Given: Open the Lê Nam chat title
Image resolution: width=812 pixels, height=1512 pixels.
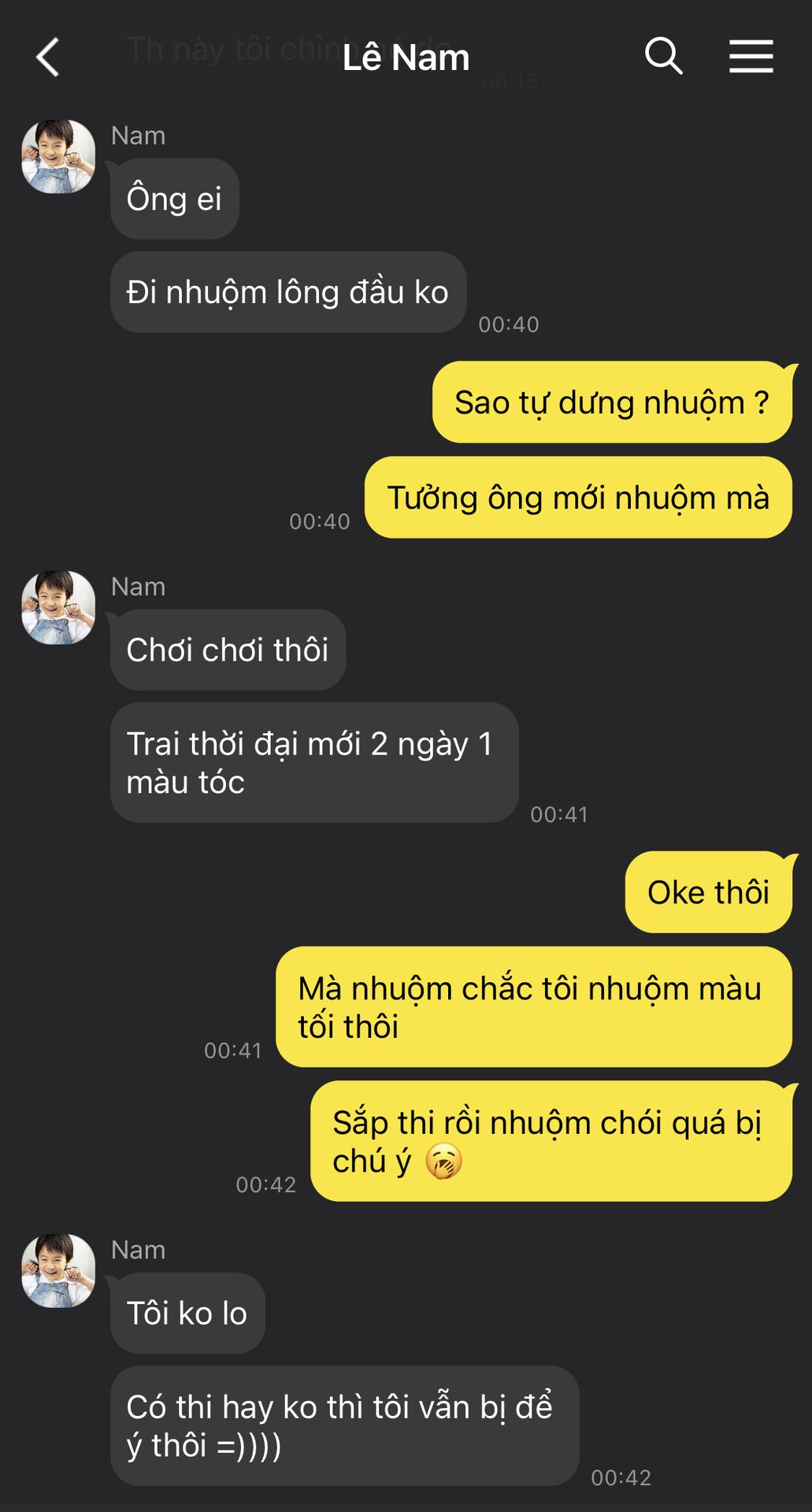Looking at the screenshot, I should pos(406,57).
